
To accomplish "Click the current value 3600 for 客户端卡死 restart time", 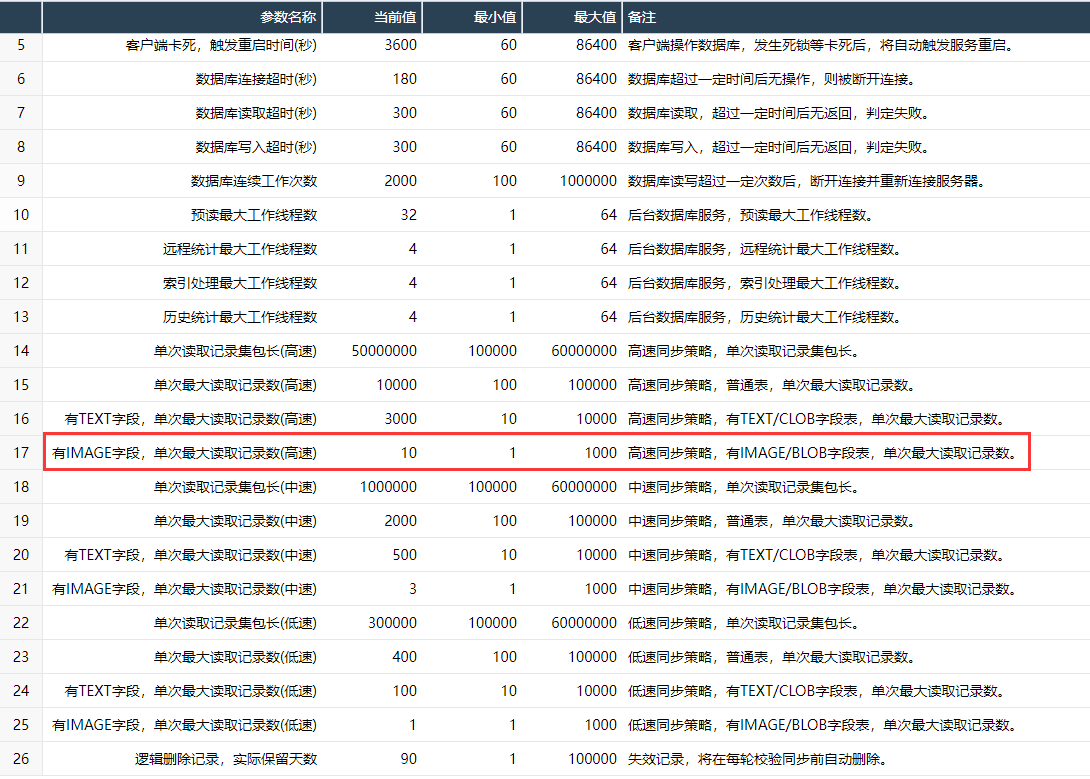I will 400,45.
